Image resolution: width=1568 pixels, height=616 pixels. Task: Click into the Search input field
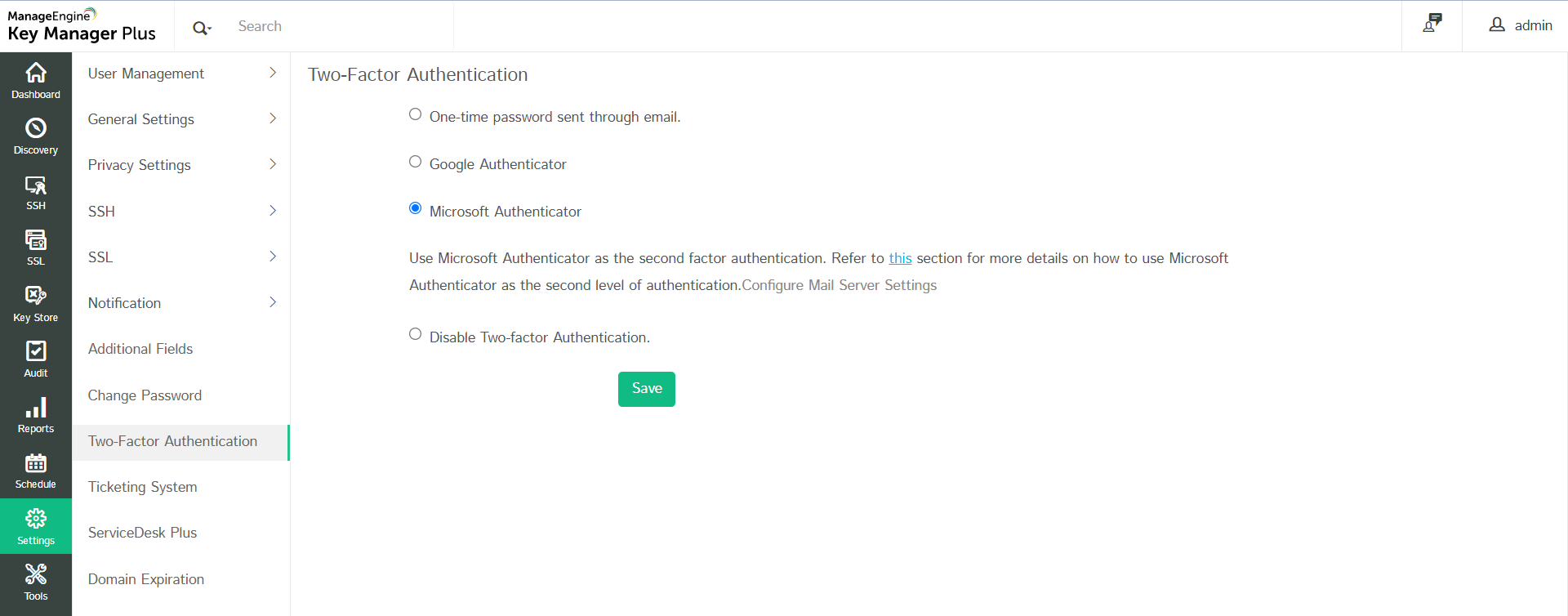point(343,26)
